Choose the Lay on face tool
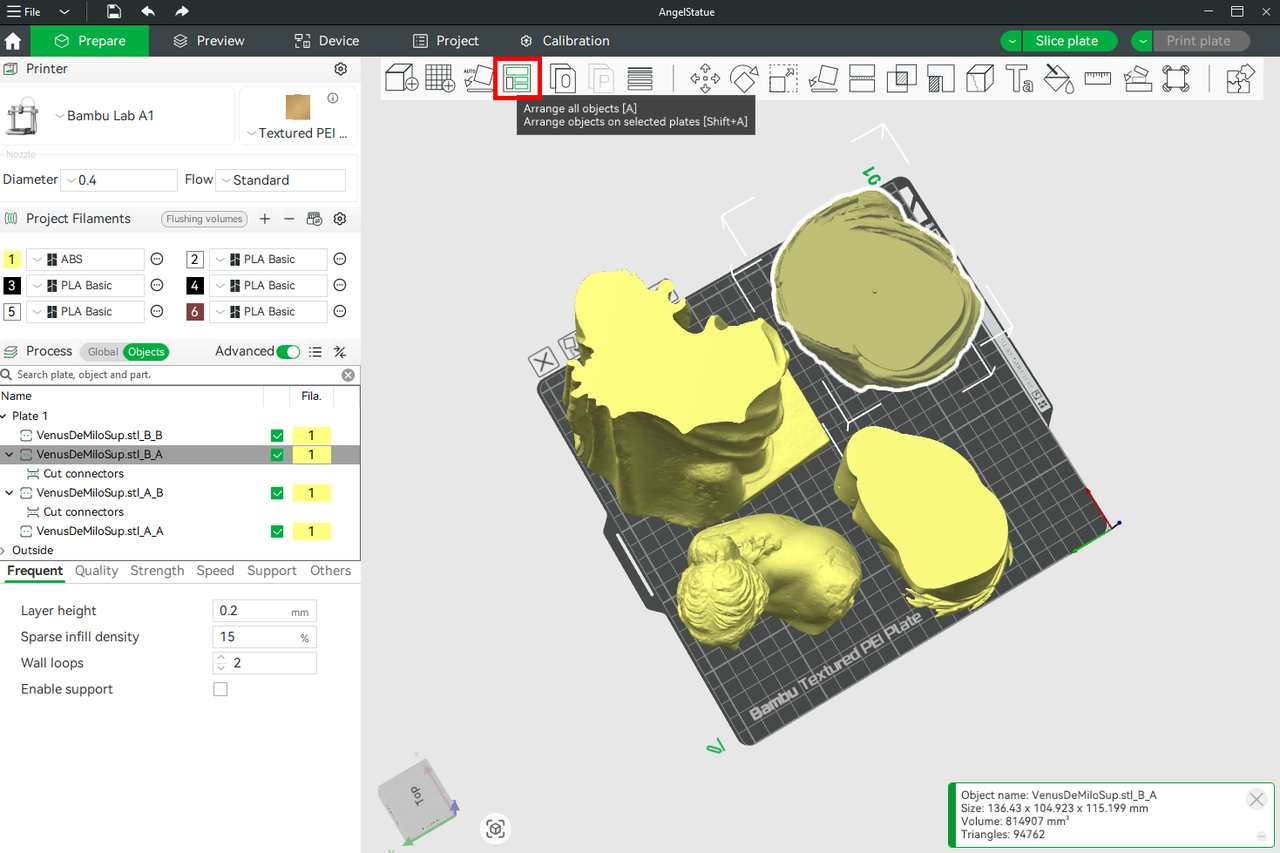1280x853 pixels. 823,78
